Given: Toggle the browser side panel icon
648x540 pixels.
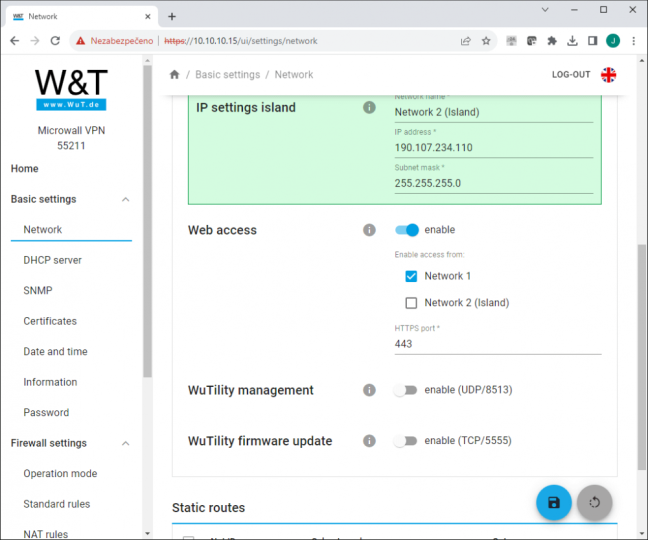Looking at the screenshot, I should pos(593,40).
